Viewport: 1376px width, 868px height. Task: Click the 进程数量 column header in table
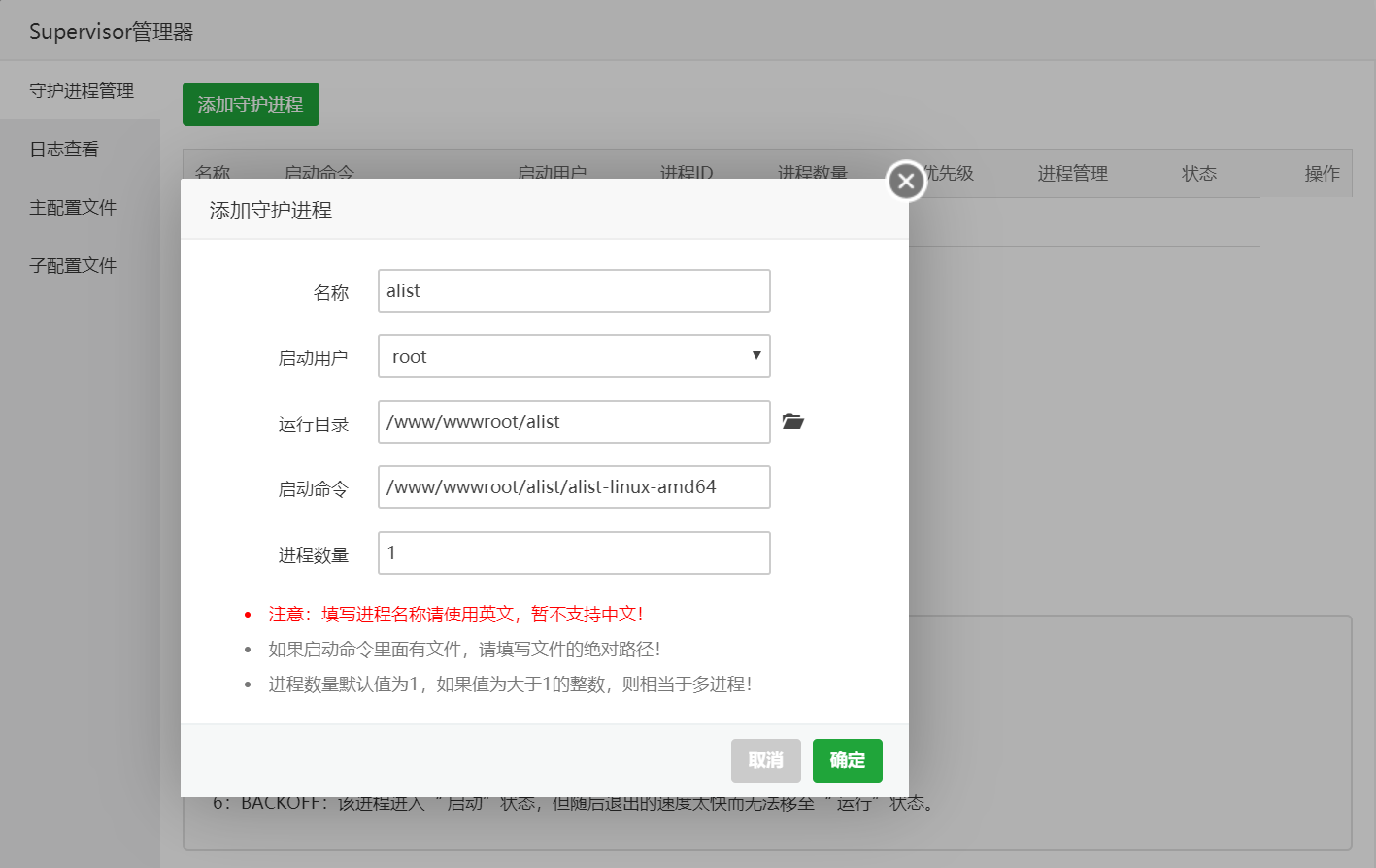pos(812,172)
